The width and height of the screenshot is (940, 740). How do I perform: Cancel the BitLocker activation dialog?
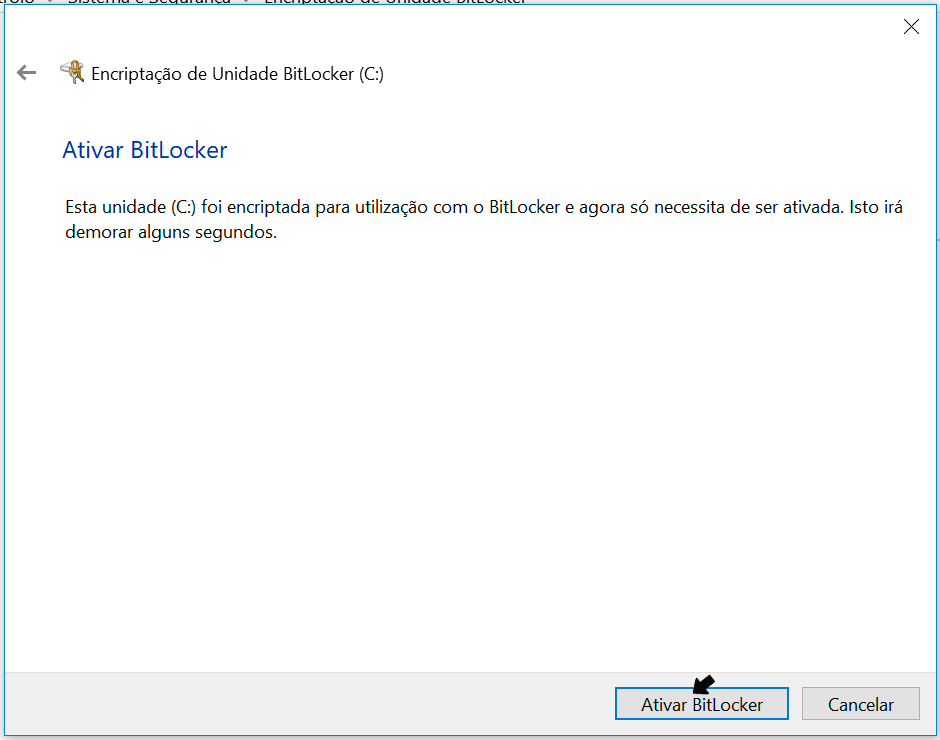(x=860, y=703)
